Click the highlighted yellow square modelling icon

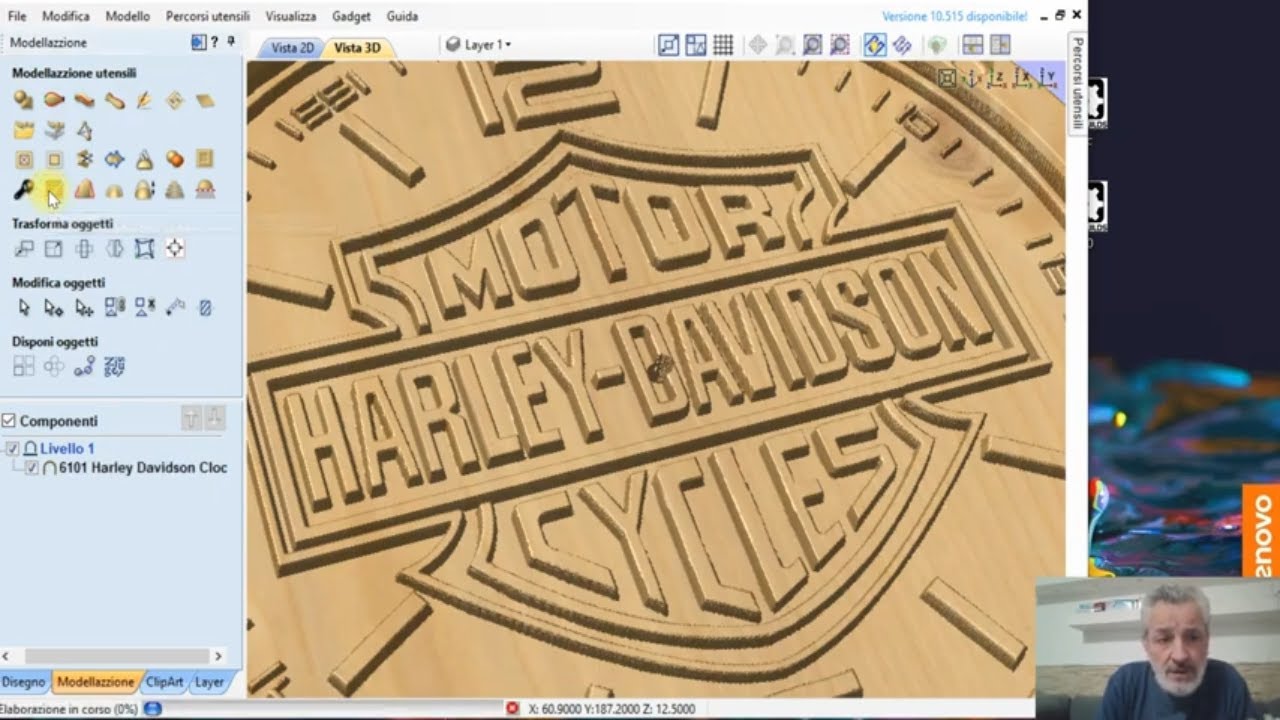54,189
